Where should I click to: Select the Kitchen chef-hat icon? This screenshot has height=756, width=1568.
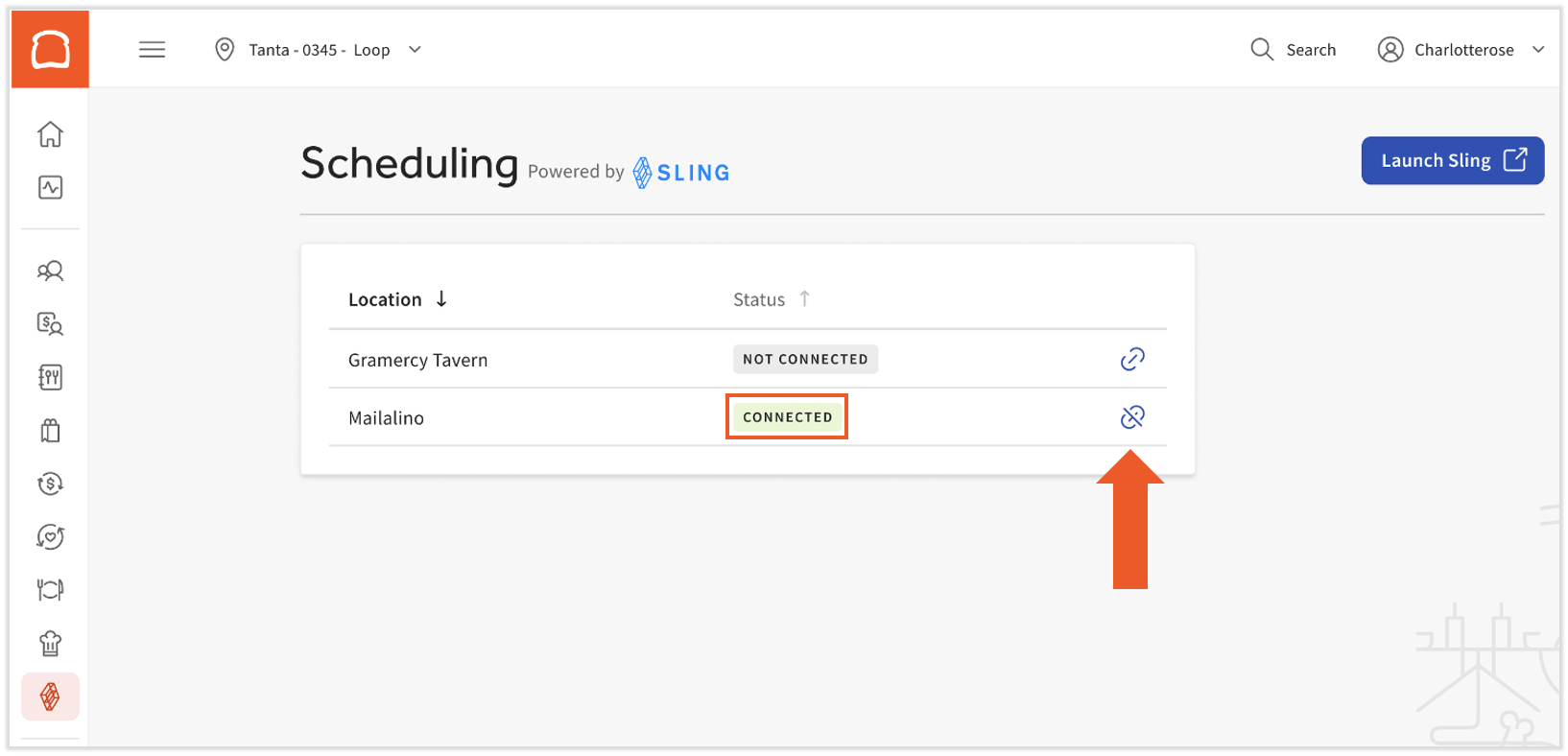pyautogui.click(x=50, y=644)
